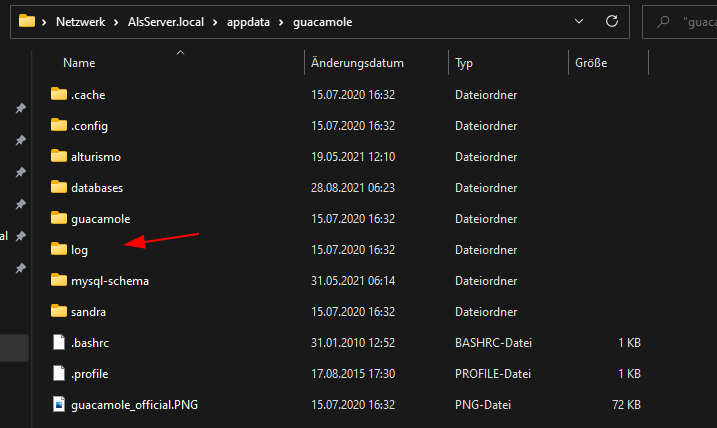This screenshot has height=428, width=717.
Task: Click the BASHRC-Datei type cell
Action: (x=493, y=343)
